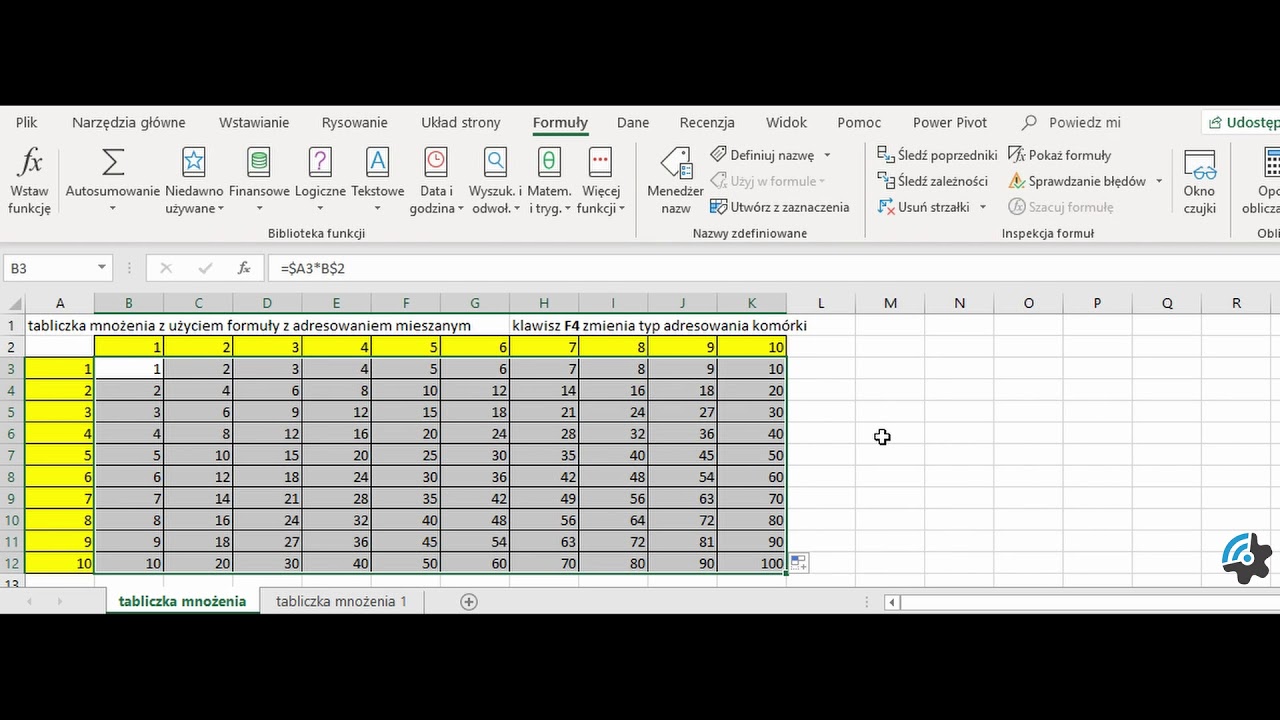This screenshot has height=720, width=1280.
Task: Switch to Wstawianie tab
Action: coord(254,122)
